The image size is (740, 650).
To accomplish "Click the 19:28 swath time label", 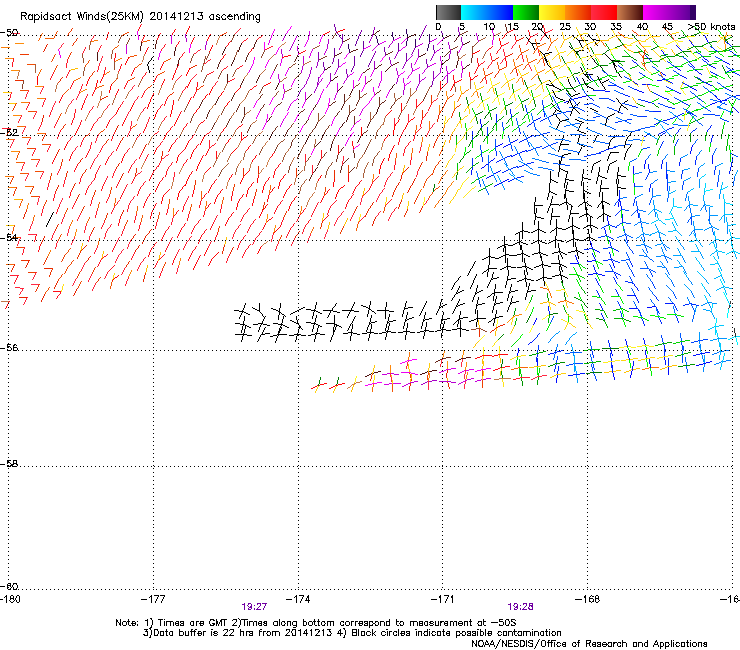I will (521, 607).
